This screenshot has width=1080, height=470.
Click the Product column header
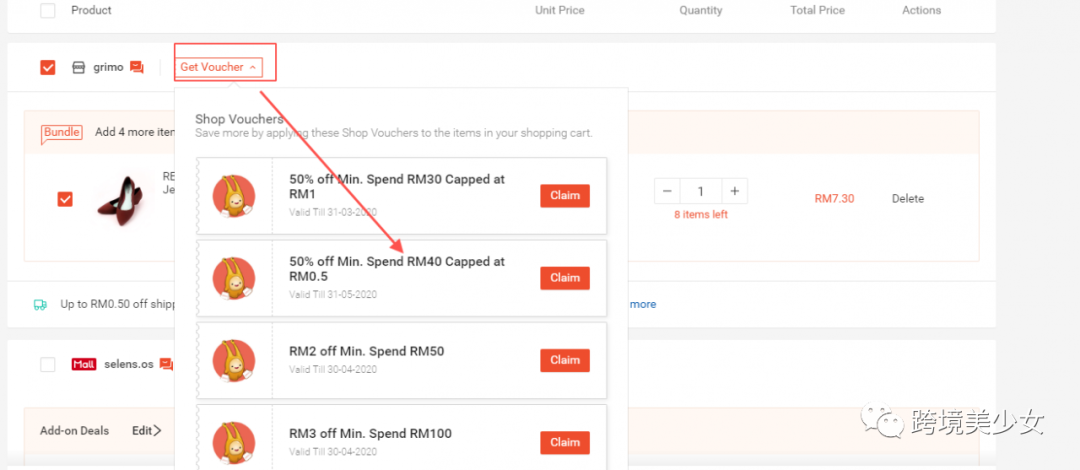pyautogui.click(x=91, y=10)
